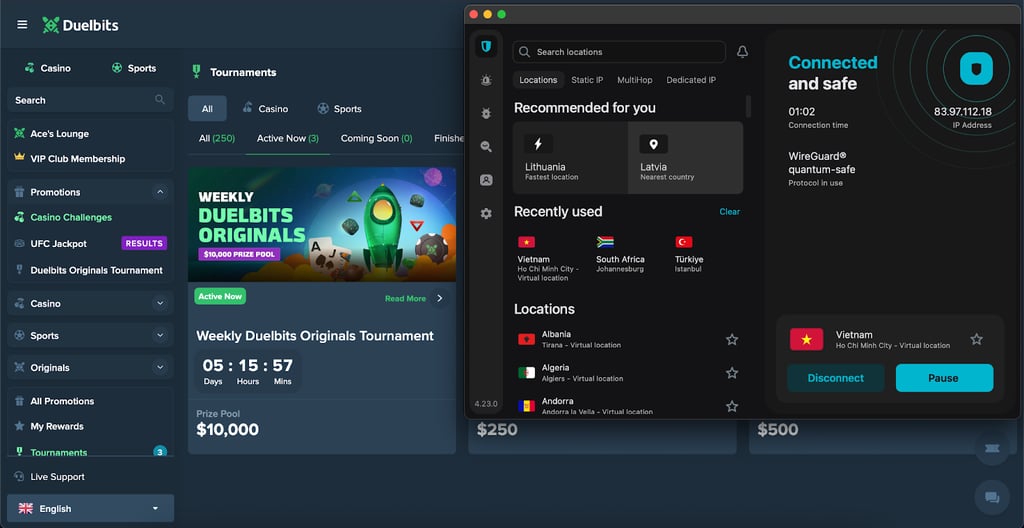The height and width of the screenshot is (528, 1024).
Task: Open the Surfshark Alternative ID person icon
Action: click(486, 180)
